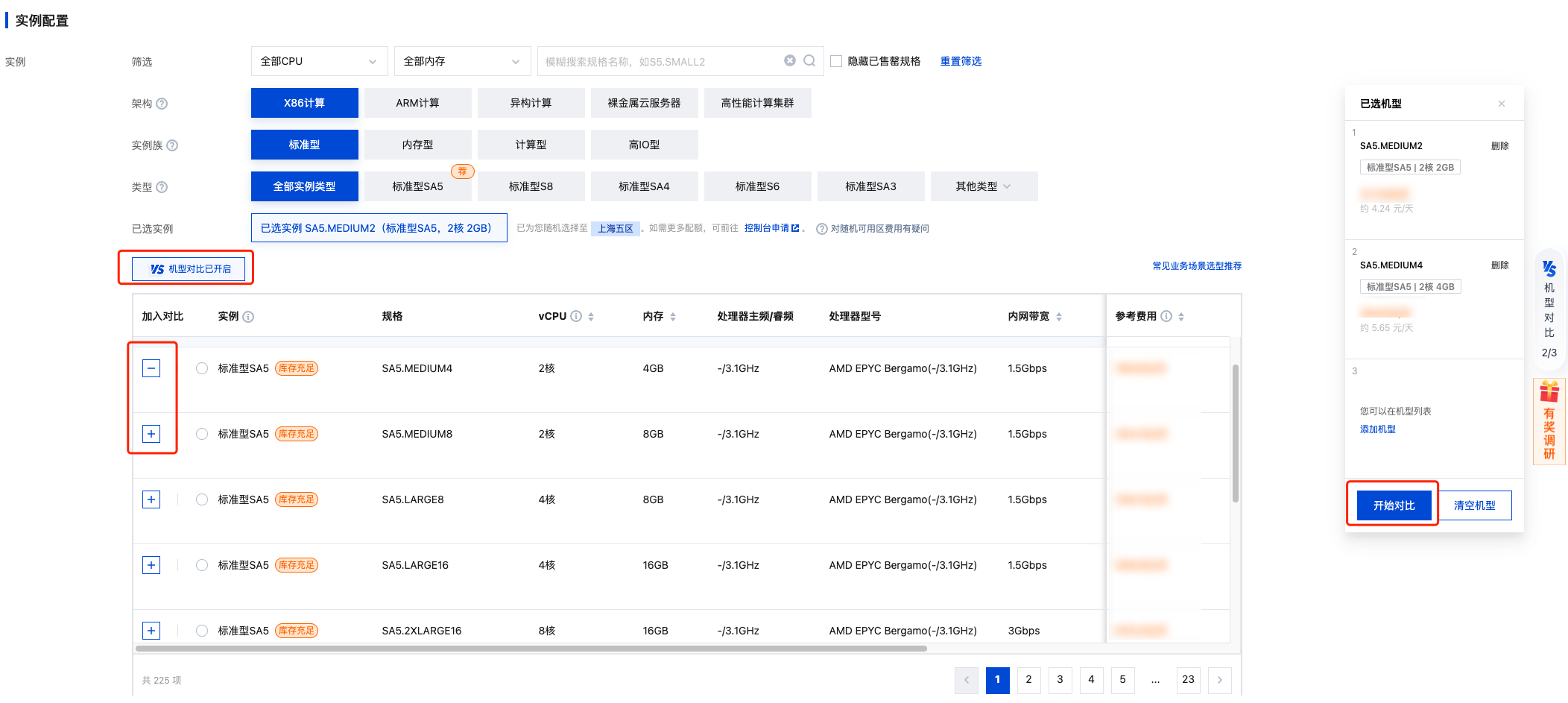This screenshot has height=703, width=1568.
Task: Clear the spec search box with X icon
Action: tap(789, 61)
